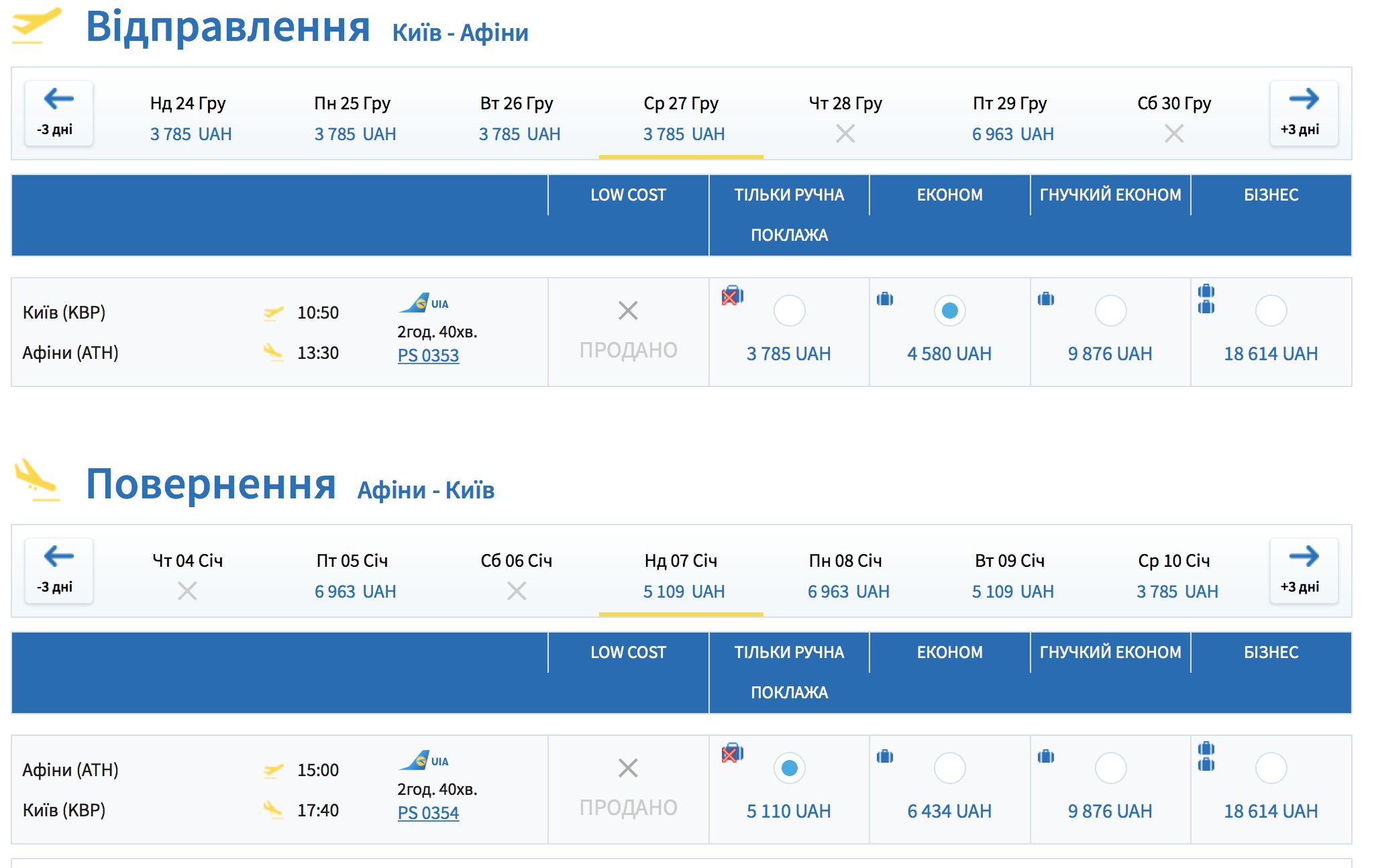Click no-baggage icon in outbound hand luggage cell

tap(732, 296)
